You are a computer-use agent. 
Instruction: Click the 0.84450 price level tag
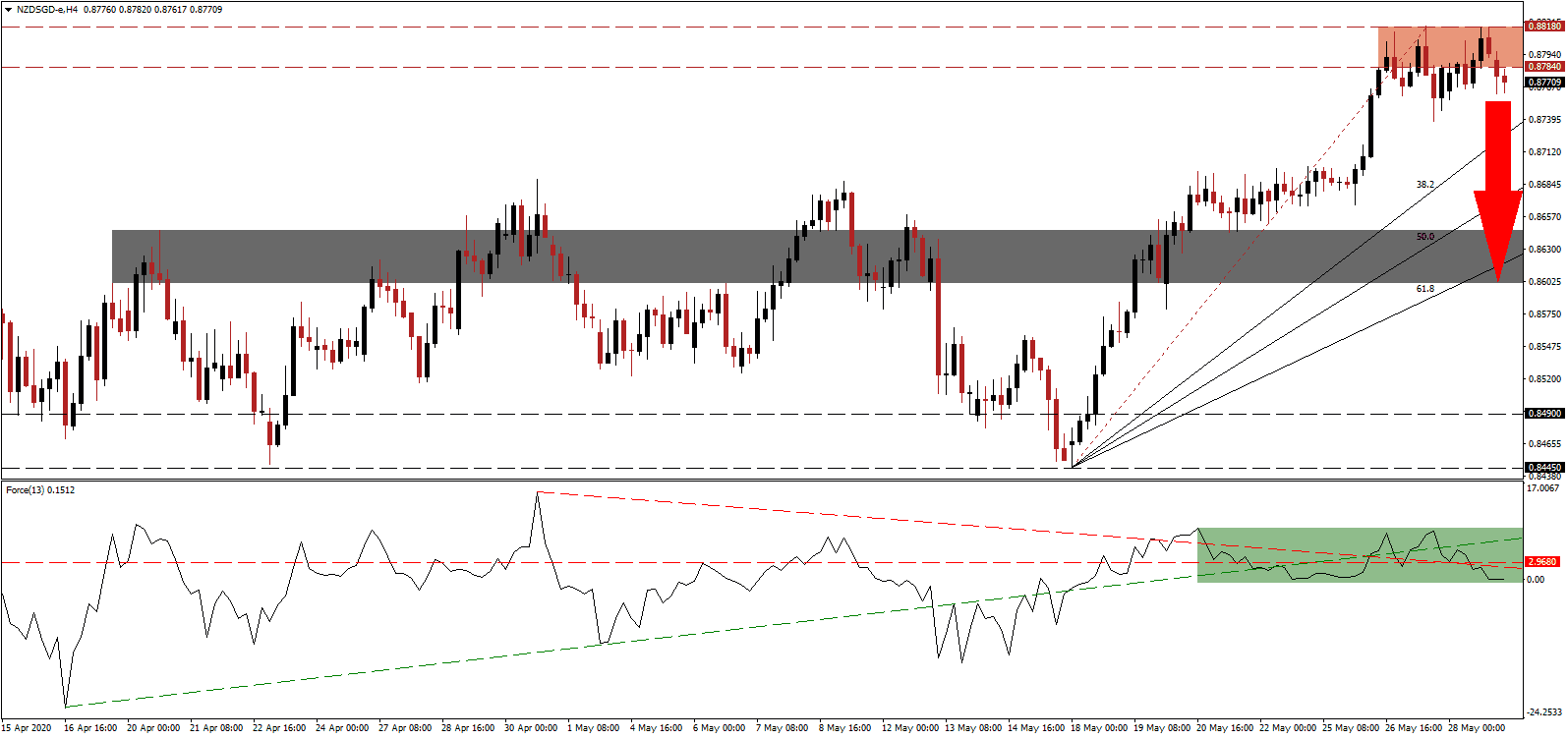point(1544,468)
